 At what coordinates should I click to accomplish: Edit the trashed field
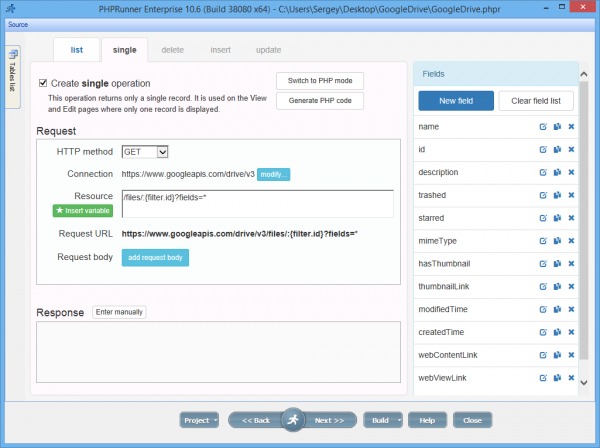coord(543,195)
